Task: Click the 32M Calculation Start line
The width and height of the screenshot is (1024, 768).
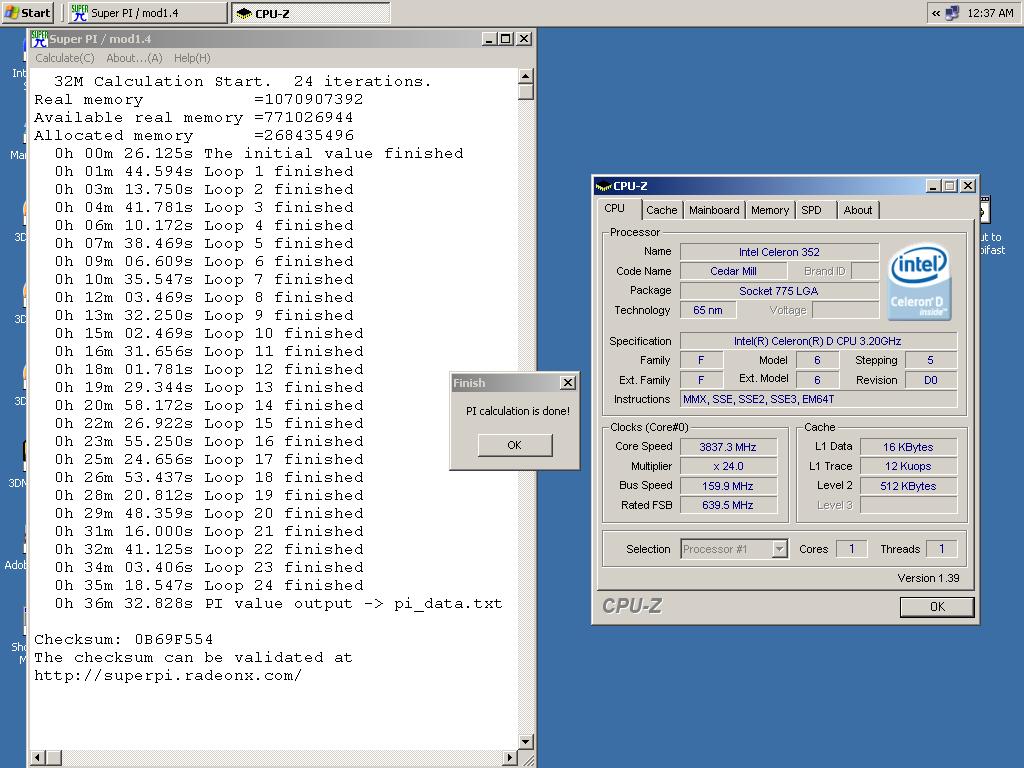Action: pos(242,82)
